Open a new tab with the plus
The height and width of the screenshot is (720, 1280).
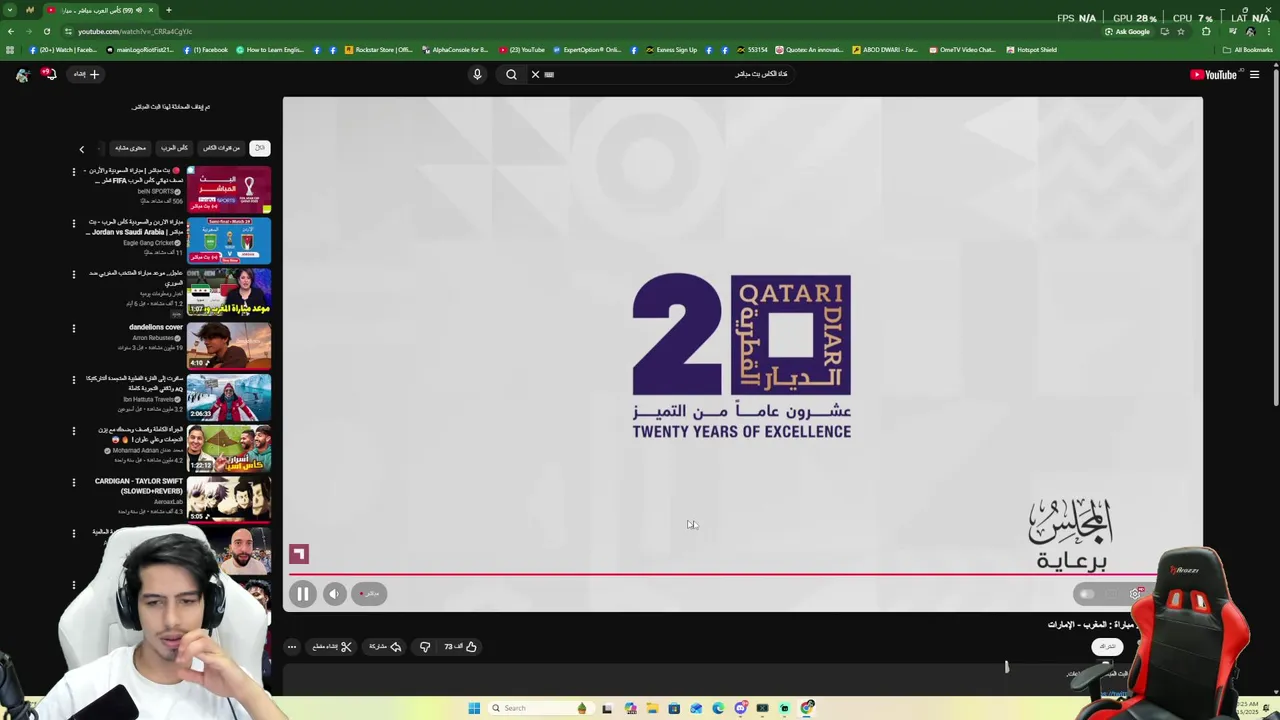168,10
